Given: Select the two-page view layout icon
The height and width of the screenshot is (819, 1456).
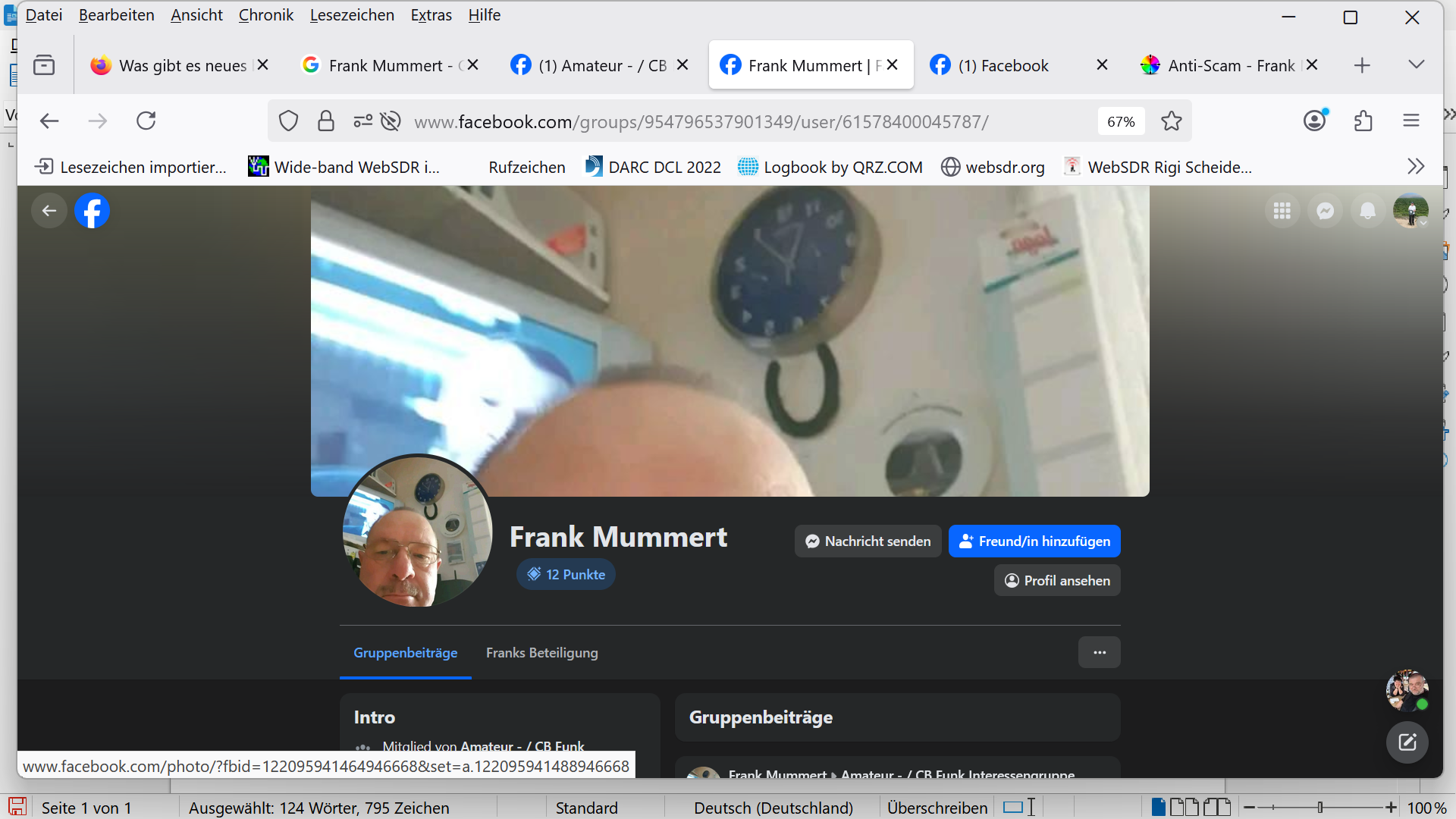Looking at the screenshot, I should 1184,808.
